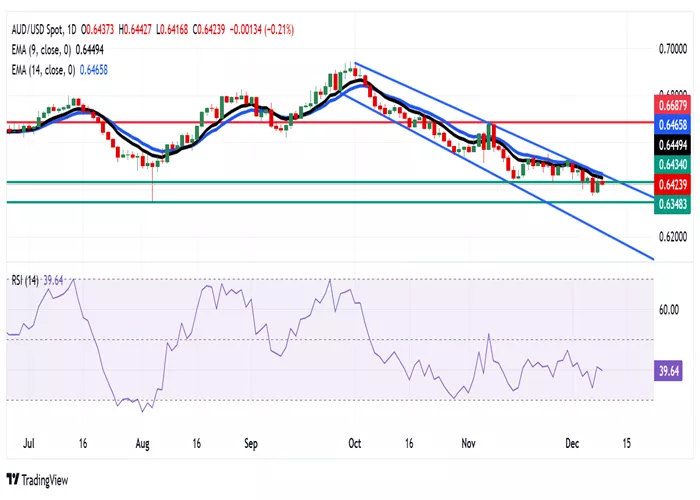Click the Aug marker on time axis
The height and width of the screenshot is (500, 700).
tap(142, 444)
